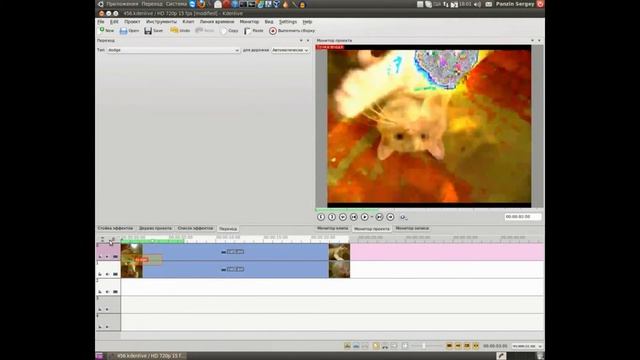The image size is (640, 360).
Task: Select the dodge transition block in timeline
Action: click(x=142, y=260)
